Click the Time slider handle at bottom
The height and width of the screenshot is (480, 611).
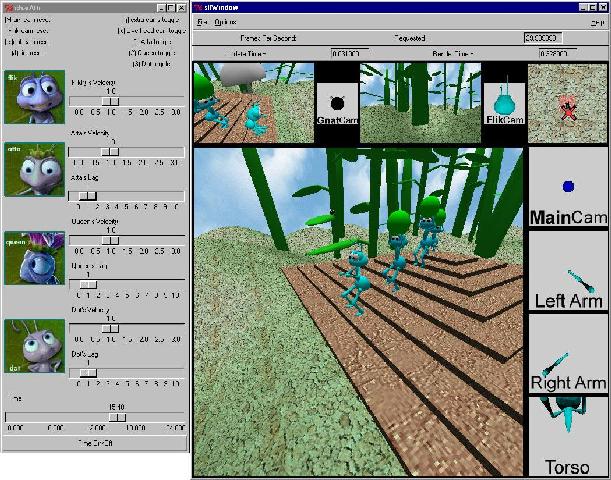tap(117, 417)
